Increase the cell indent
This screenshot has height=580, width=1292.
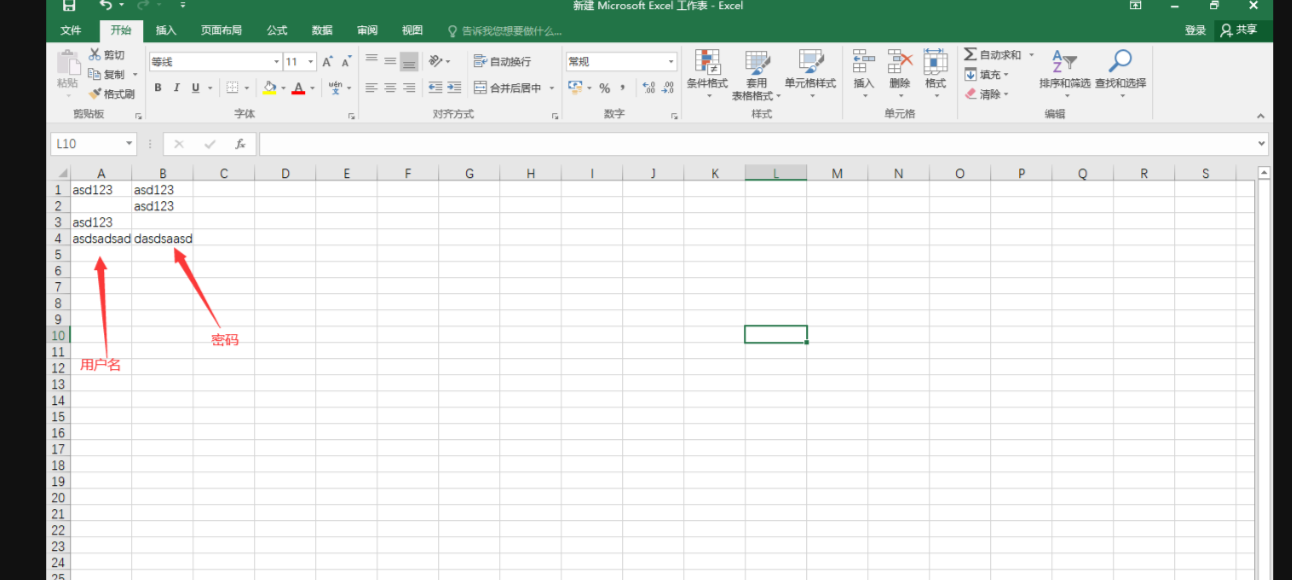pos(455,88)
